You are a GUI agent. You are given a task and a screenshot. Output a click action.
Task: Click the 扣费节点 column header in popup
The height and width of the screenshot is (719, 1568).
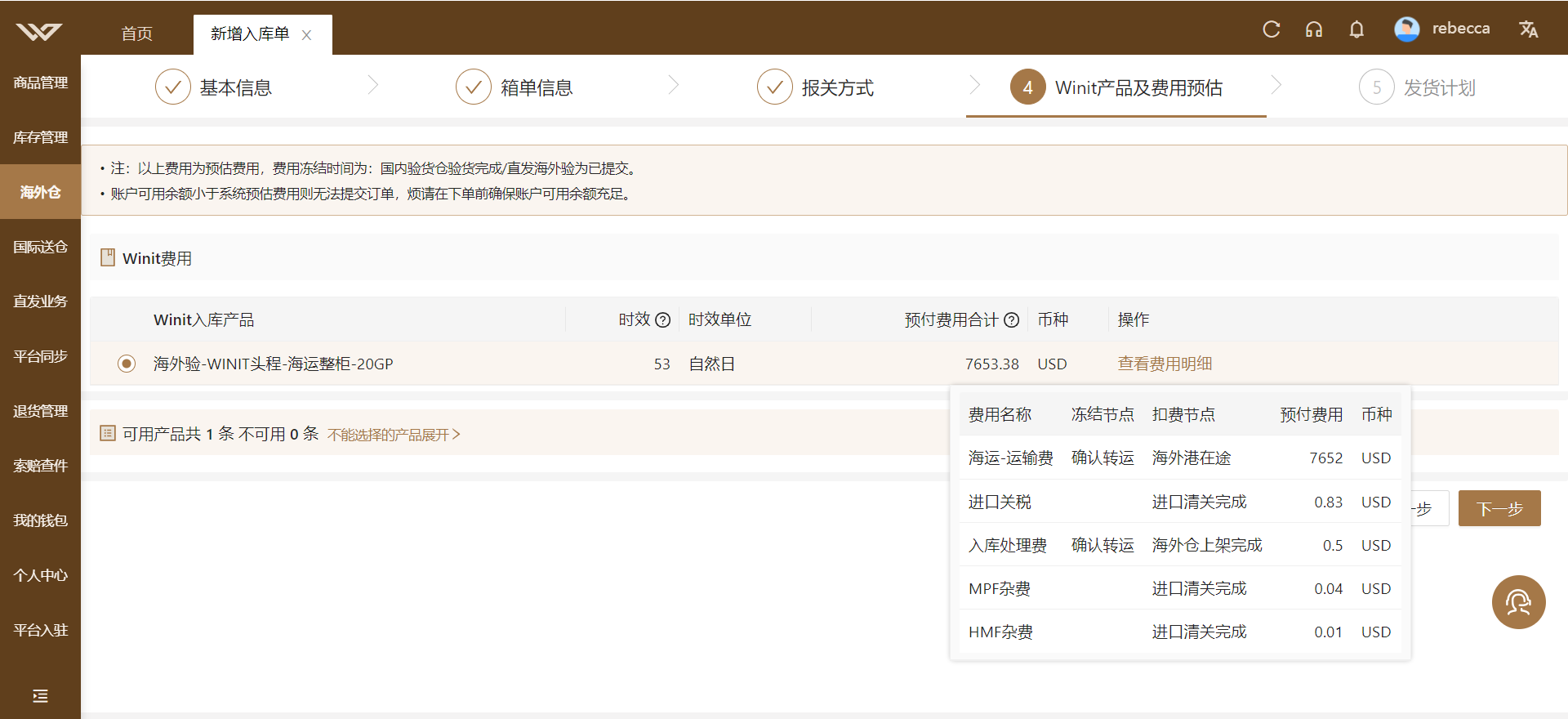(x=1183, y=414)
